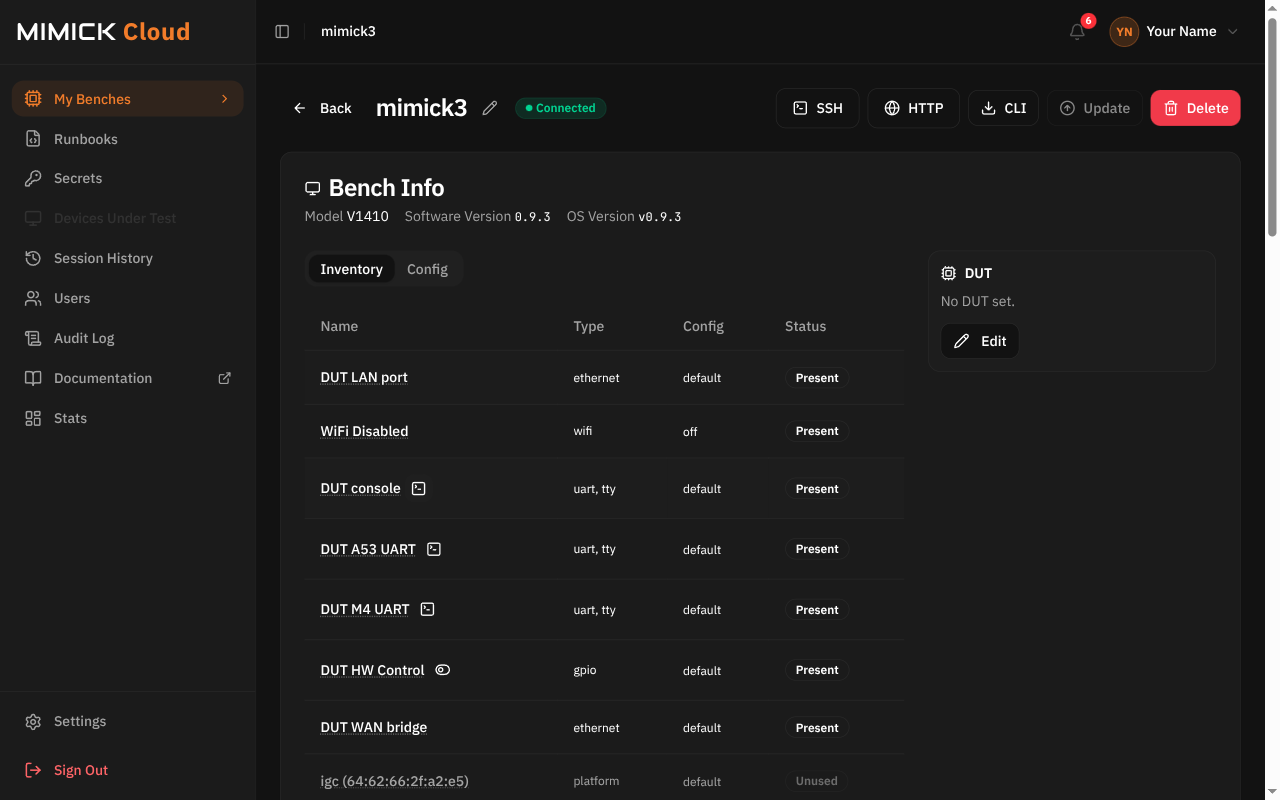
Task: Click the Connected status badge
Action: click(x=561, y=108)
